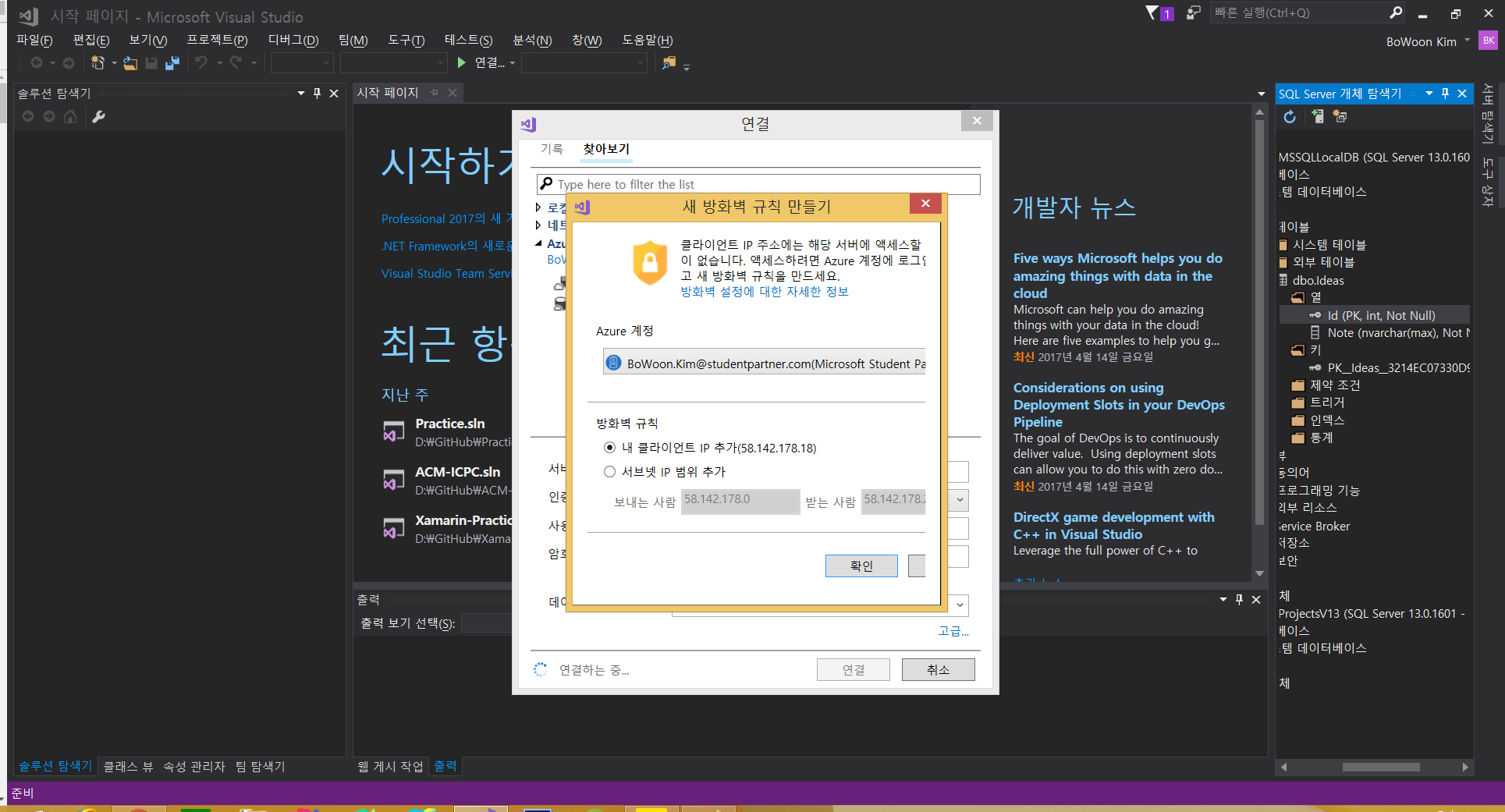Click the Home icon in Solution Explorer
1505x812 pixels.
click(70, 116)
